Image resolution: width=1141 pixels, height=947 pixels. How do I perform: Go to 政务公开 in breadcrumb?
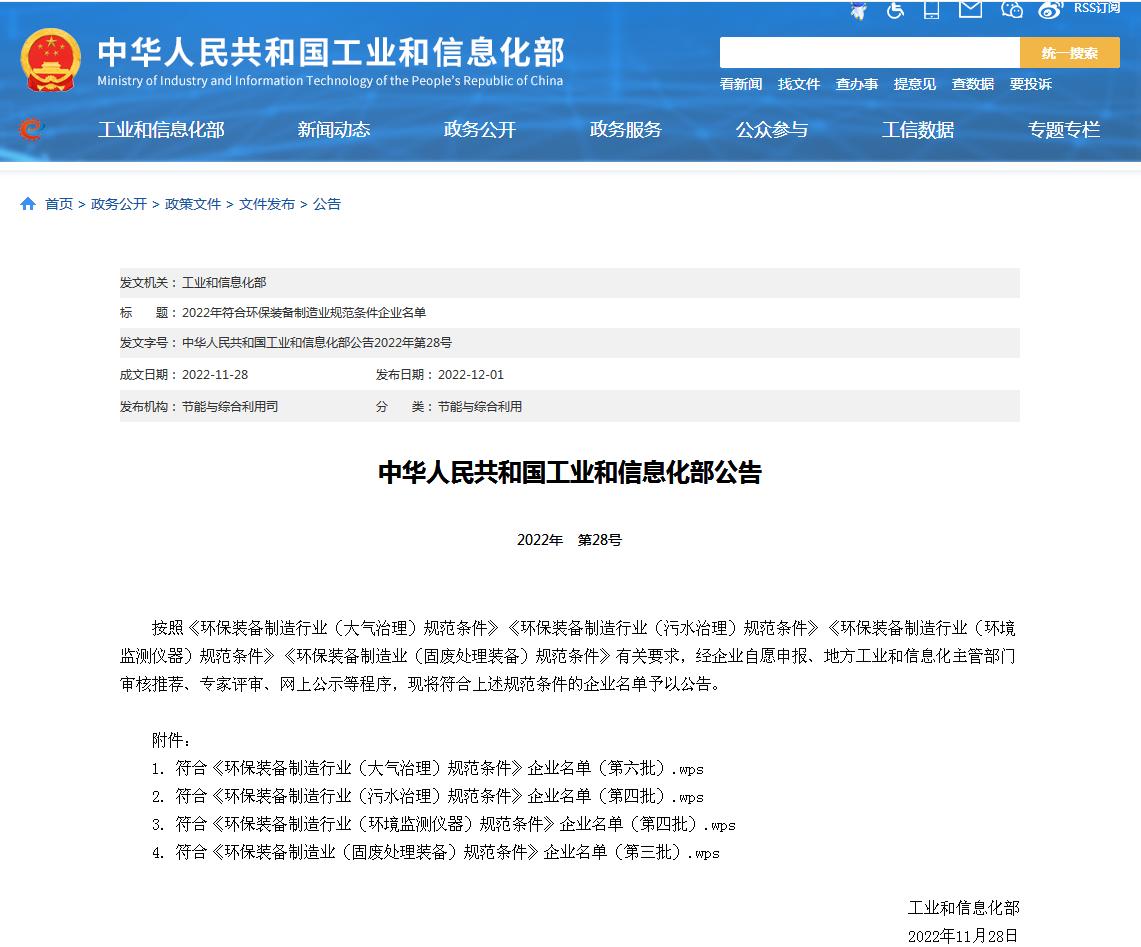[119, 204]
